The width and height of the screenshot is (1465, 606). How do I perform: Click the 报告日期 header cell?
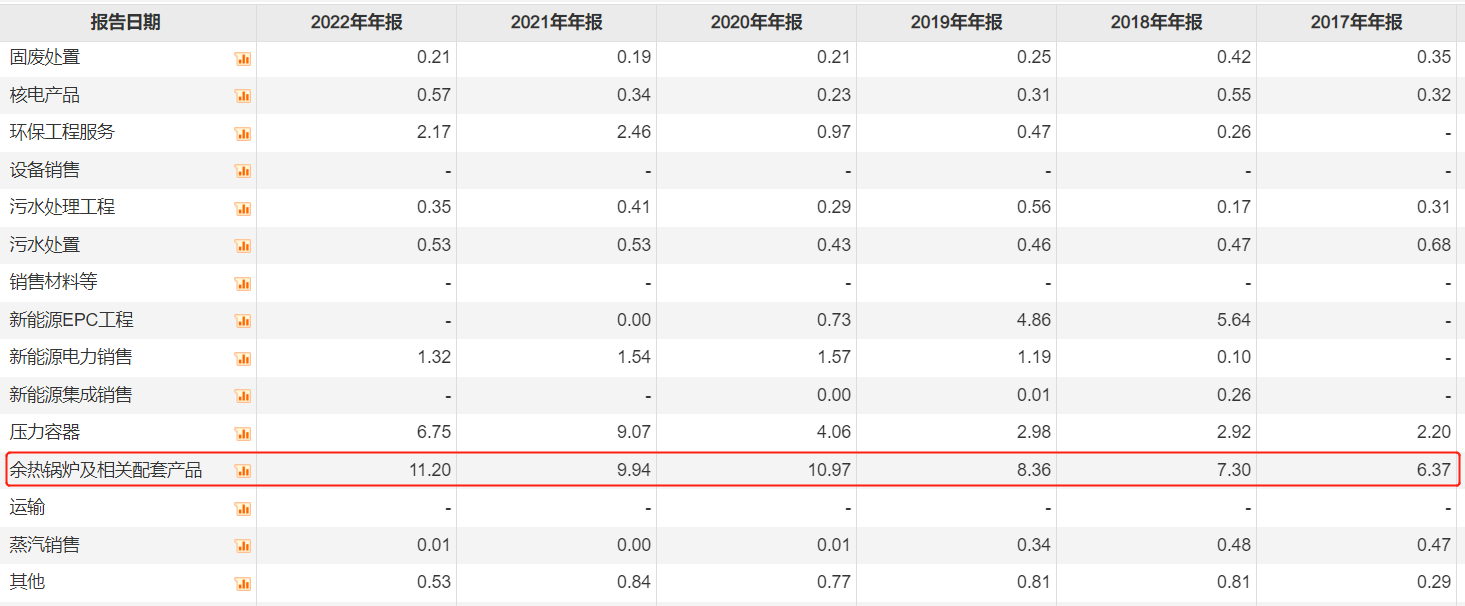pyautogui.click(x=125, y=22)
